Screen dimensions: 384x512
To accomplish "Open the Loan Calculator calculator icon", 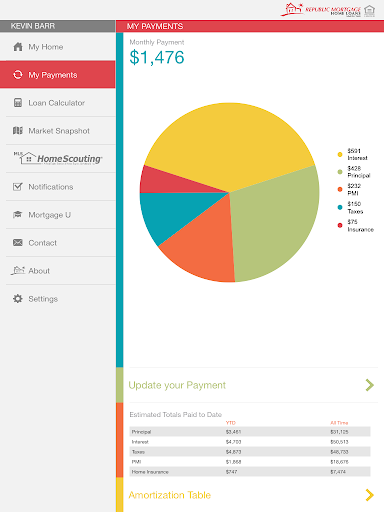I will (18, 103).
